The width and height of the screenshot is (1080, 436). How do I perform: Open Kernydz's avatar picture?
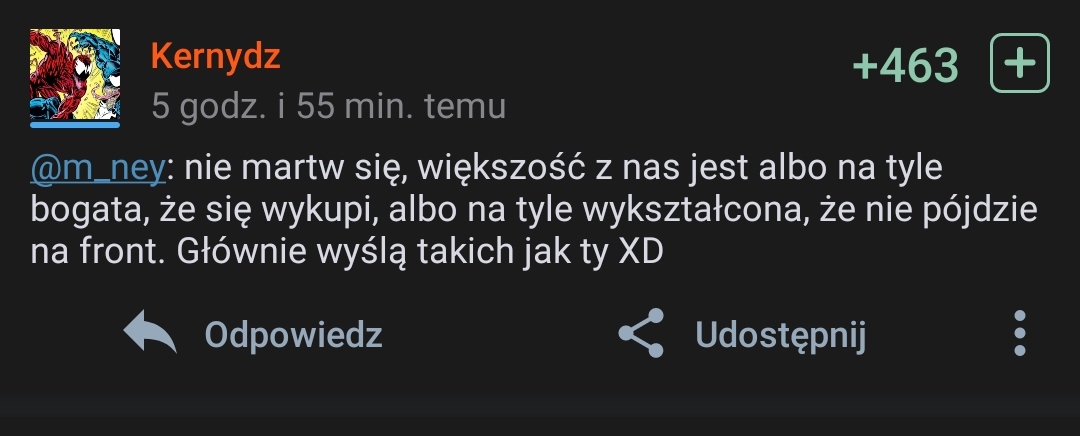click(75, 74)
